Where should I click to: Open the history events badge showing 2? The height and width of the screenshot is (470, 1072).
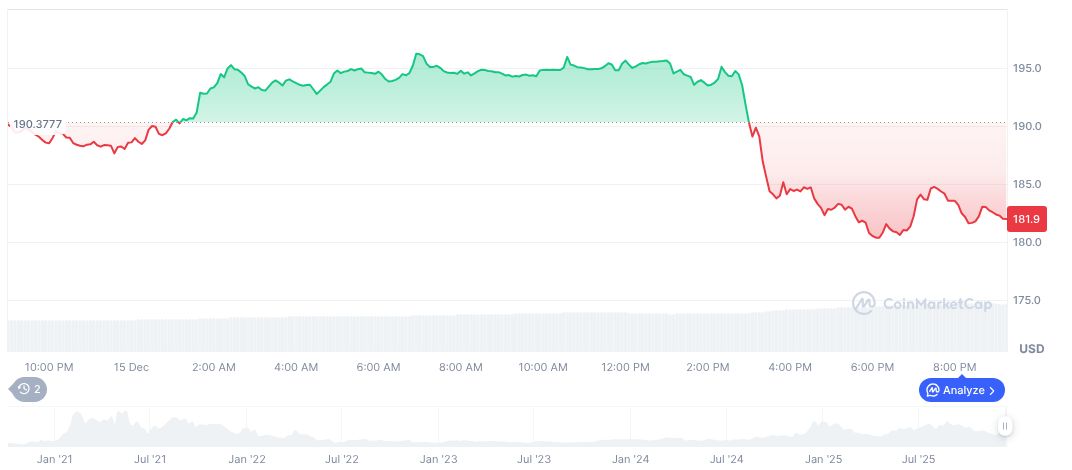click(x=29, y=390)
